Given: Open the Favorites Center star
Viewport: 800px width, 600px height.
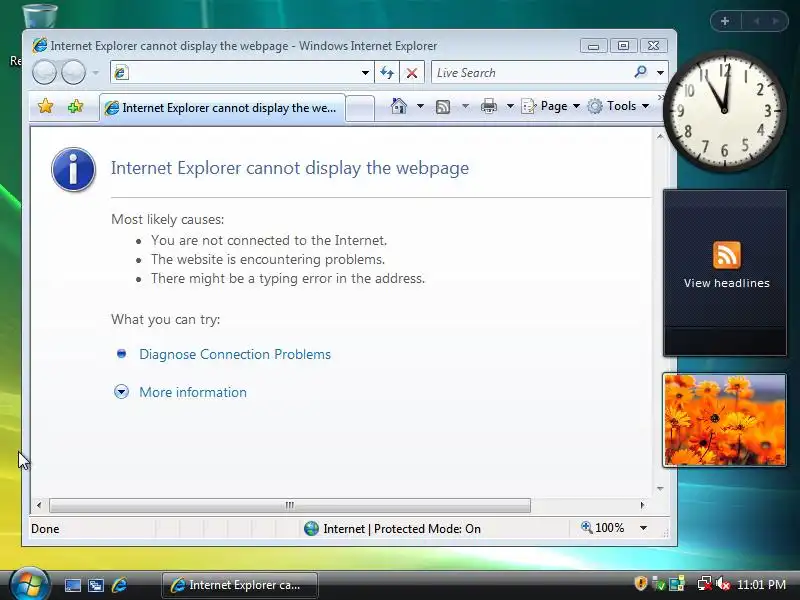Looking at the screenshot, I should coord(45,106).
